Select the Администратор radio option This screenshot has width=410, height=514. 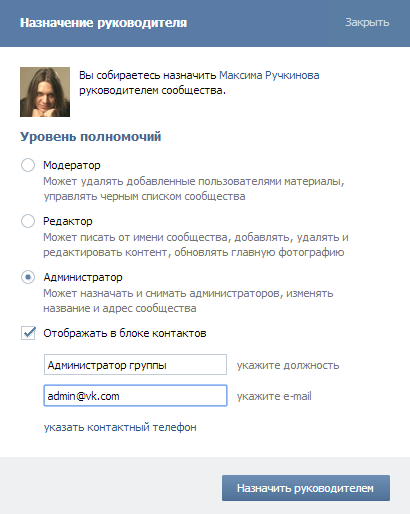pos(28,277)
